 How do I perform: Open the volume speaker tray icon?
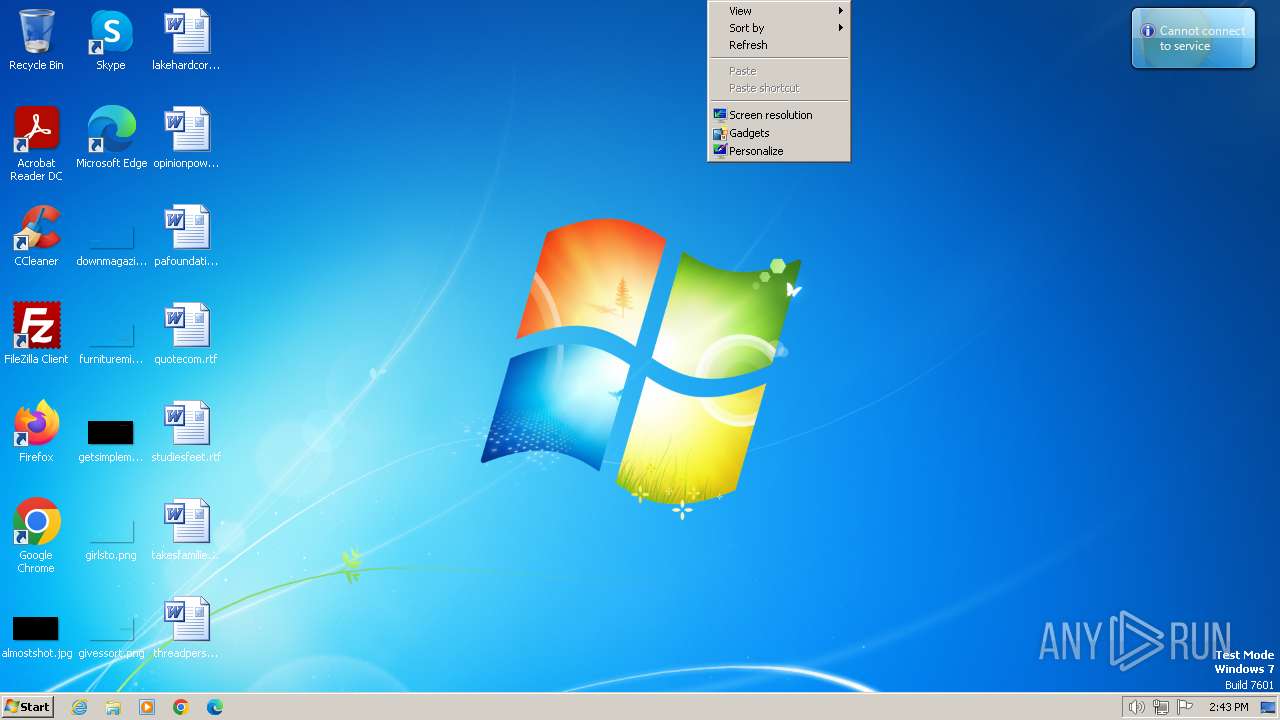coord(1137,707)
